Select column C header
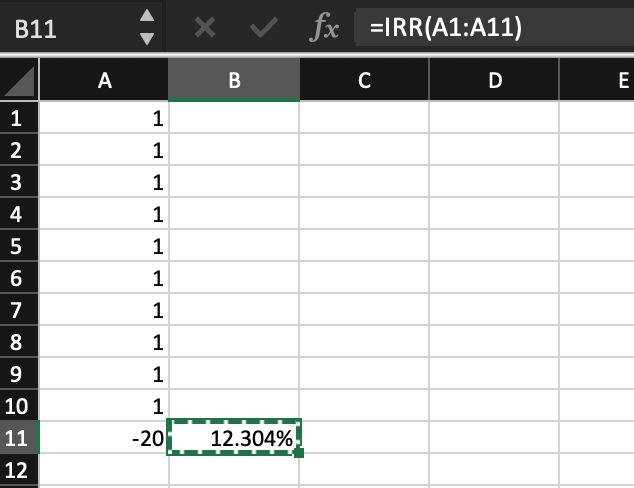Screen dimensions: 634x488 [x=364, y=80]
